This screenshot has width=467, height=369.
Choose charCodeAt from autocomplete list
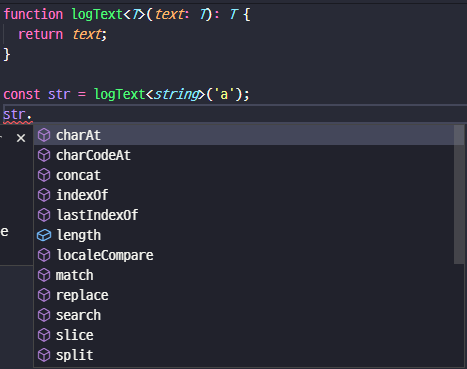[x=249, y=155]
